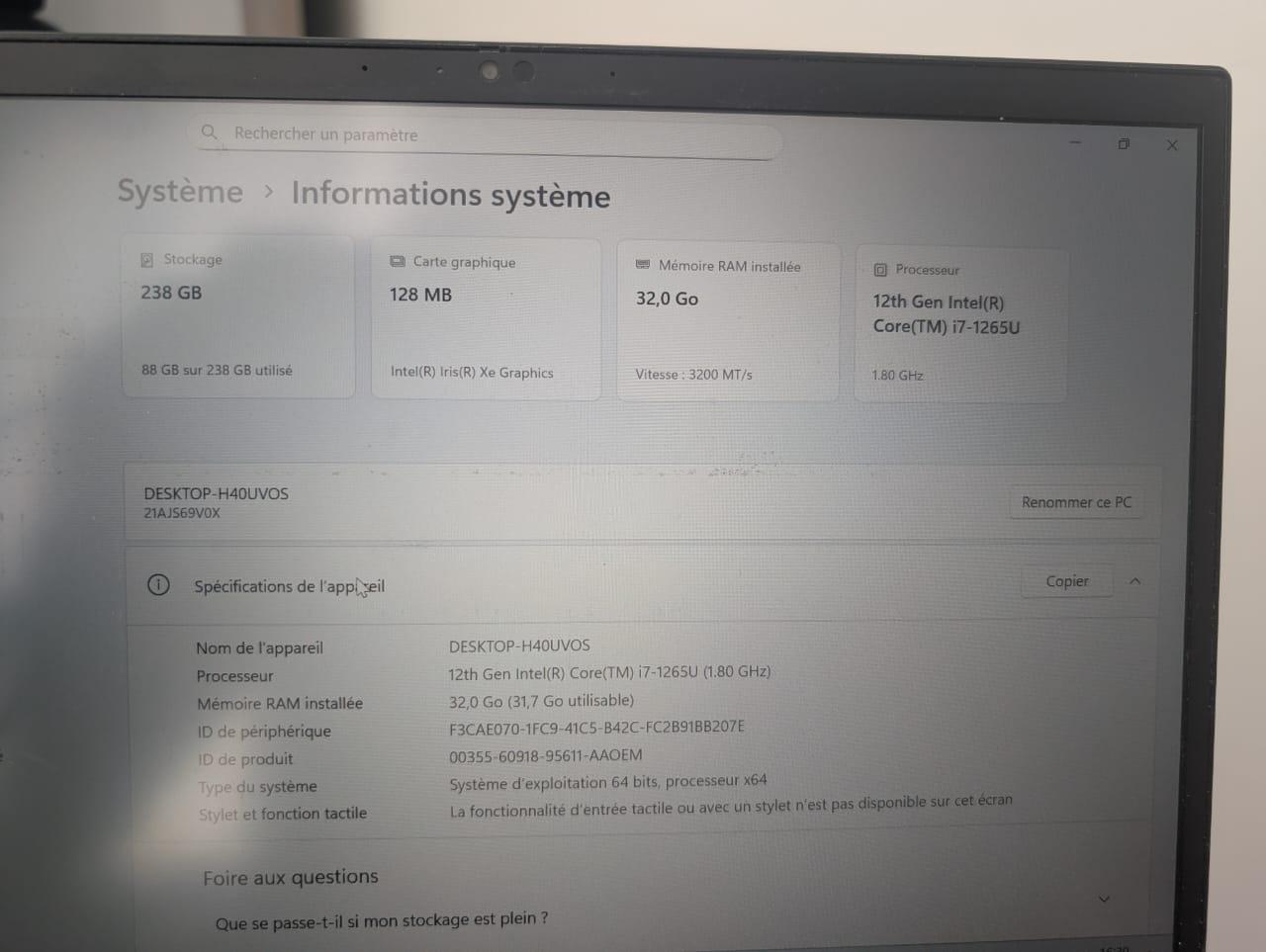Viewport: 1266px width, 952px height.
Task: Click the Stockage card icon
Action: click(145, 258)
